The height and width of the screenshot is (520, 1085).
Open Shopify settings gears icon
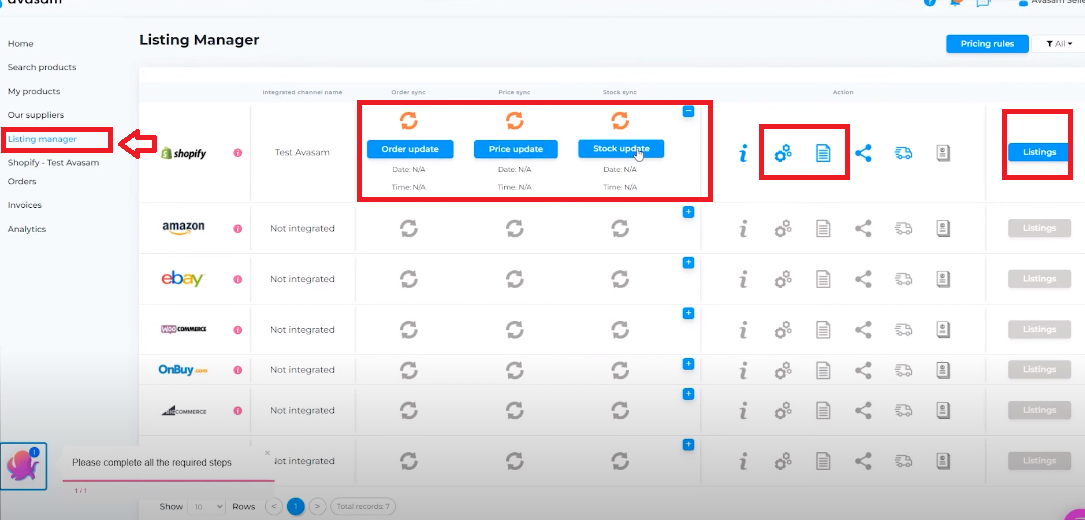pos(783,153)
